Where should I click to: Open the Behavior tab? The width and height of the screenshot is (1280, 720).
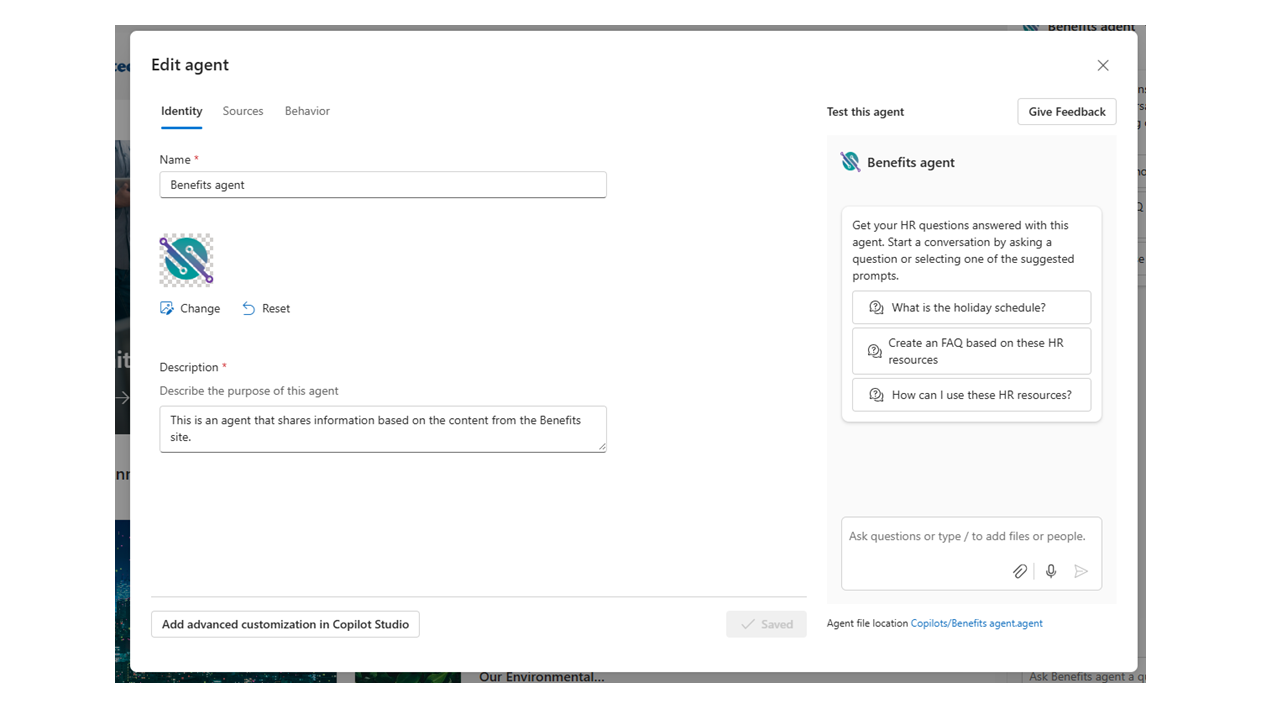[x=307, y=111]
